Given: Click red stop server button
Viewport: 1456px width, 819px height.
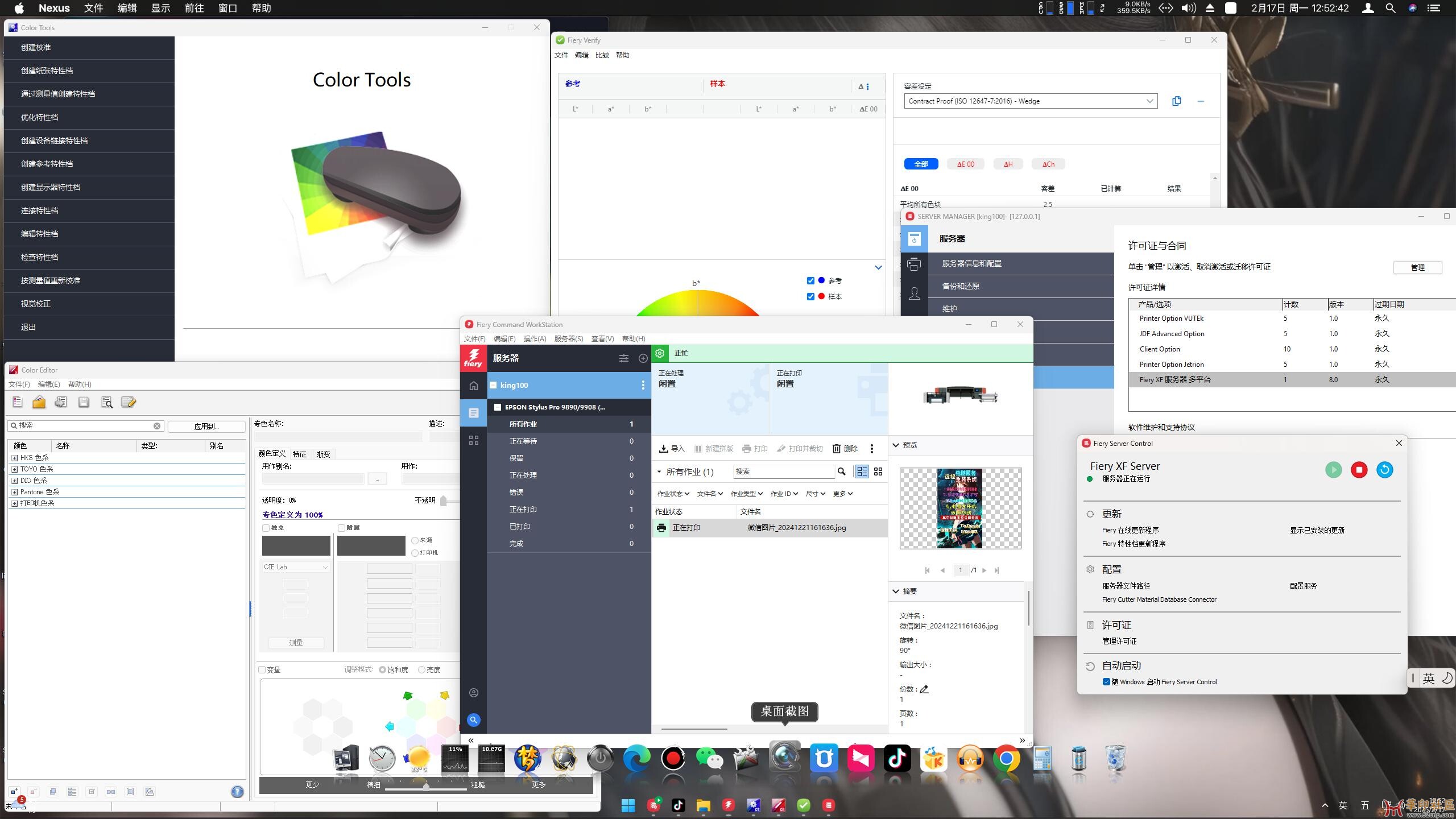Looking at the screenshot, I should (1359, 470).
